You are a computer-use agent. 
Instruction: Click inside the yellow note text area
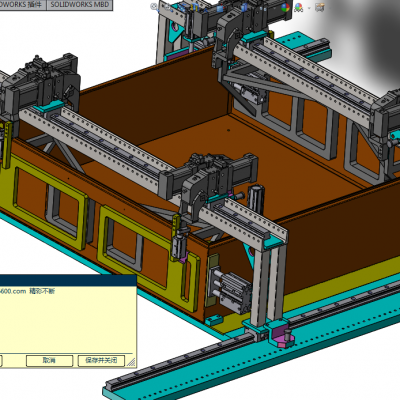(x=68, y=320)
